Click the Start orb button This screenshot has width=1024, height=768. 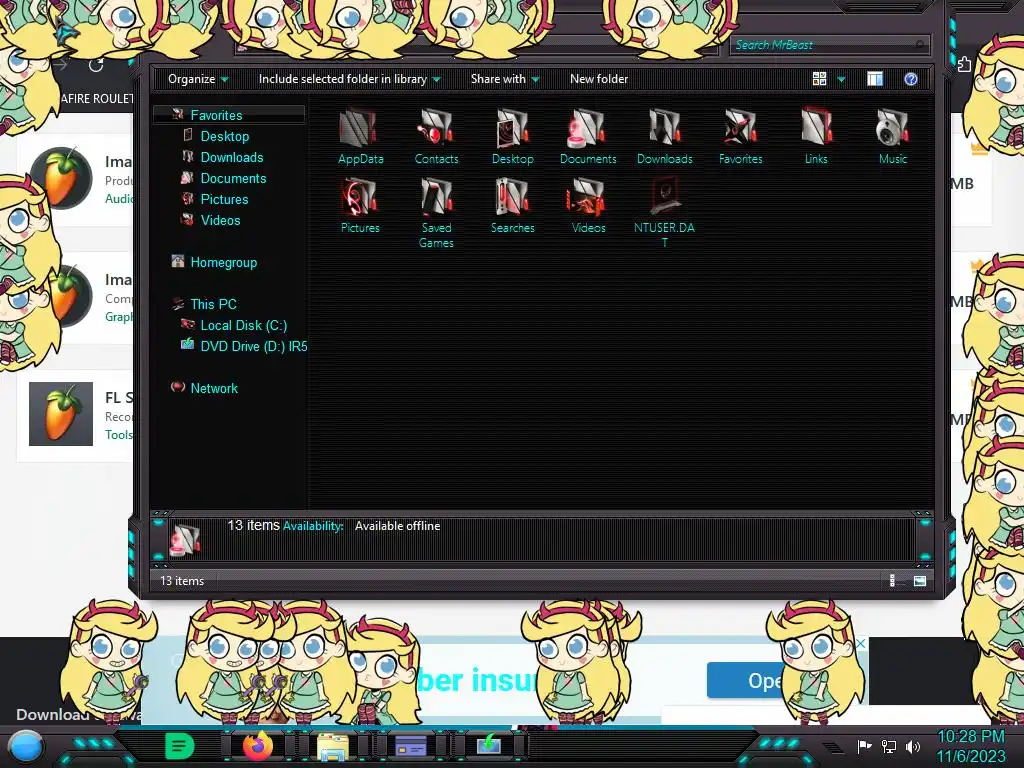pyautogui.click(x=25, y=747)
